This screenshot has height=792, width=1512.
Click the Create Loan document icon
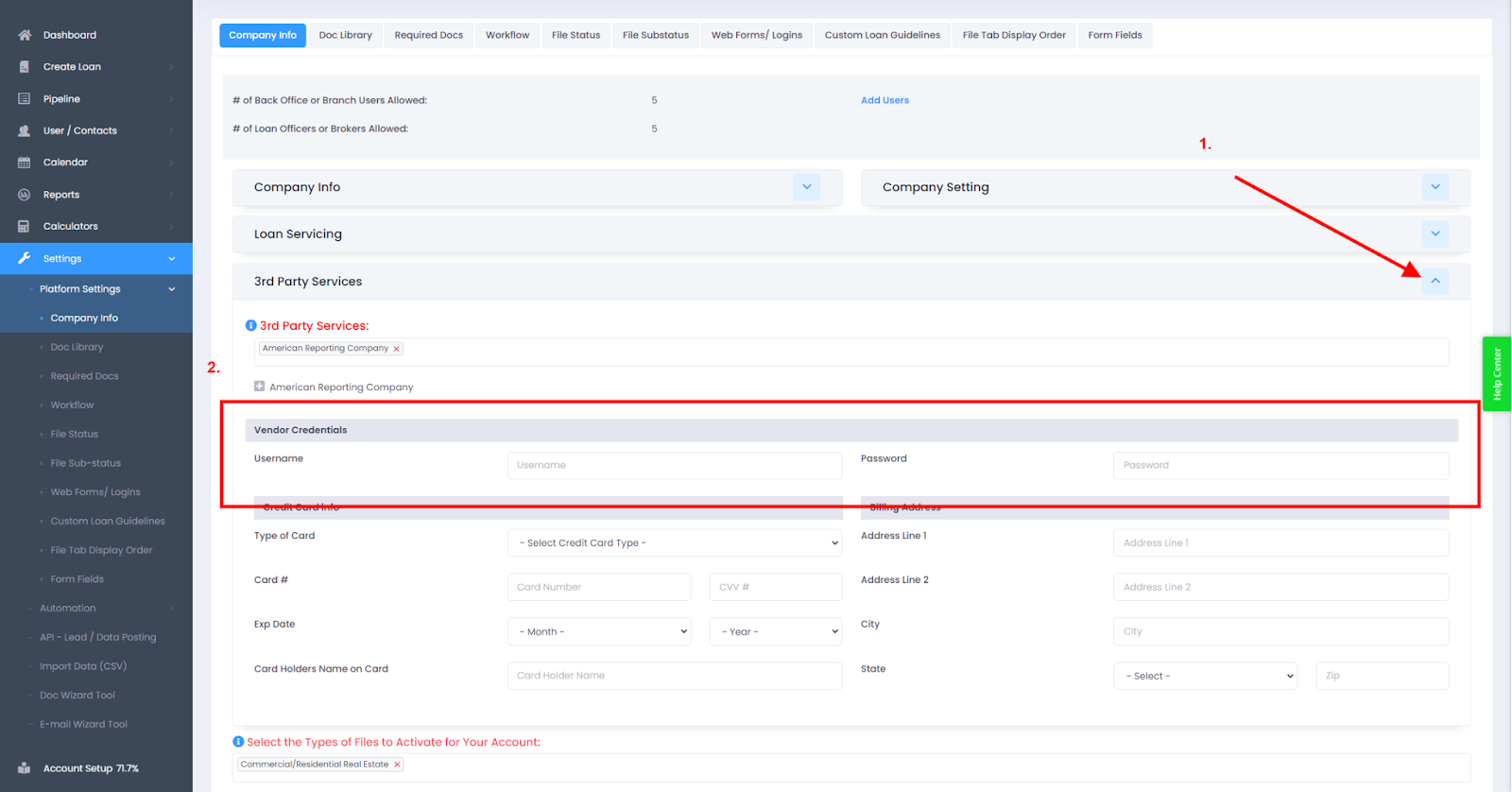pyautogui.click(x=25, y=67)
